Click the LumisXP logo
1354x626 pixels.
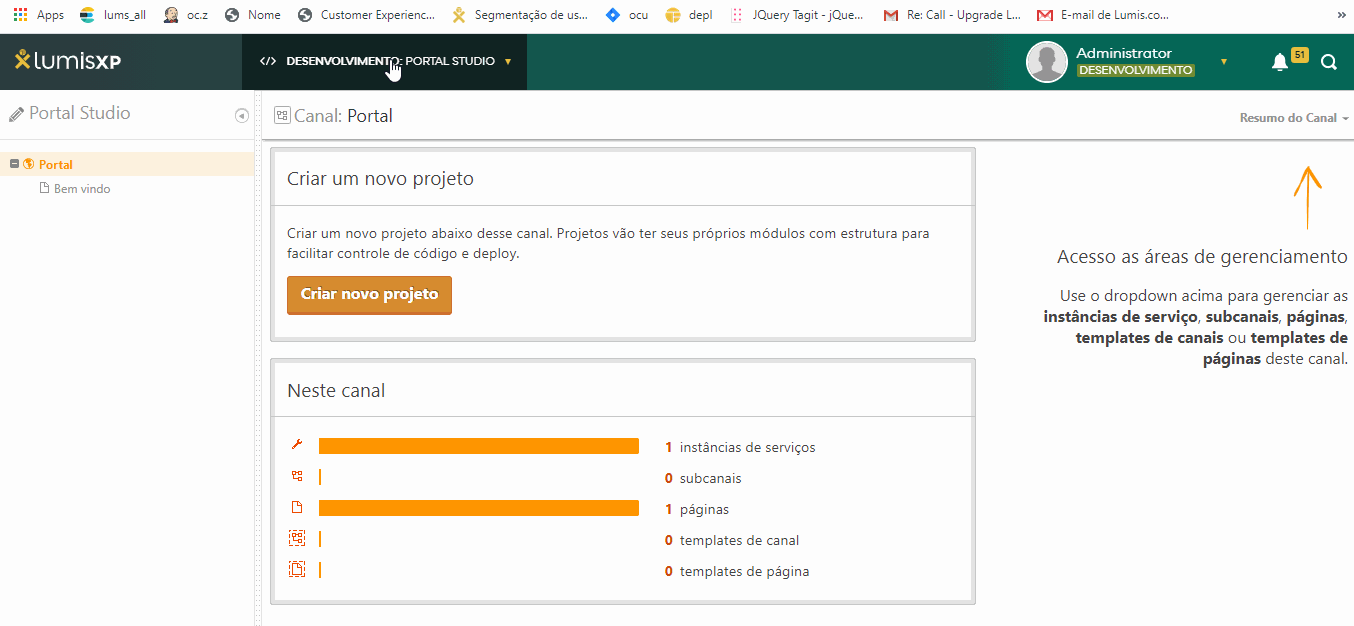click(x=68, y=61)
